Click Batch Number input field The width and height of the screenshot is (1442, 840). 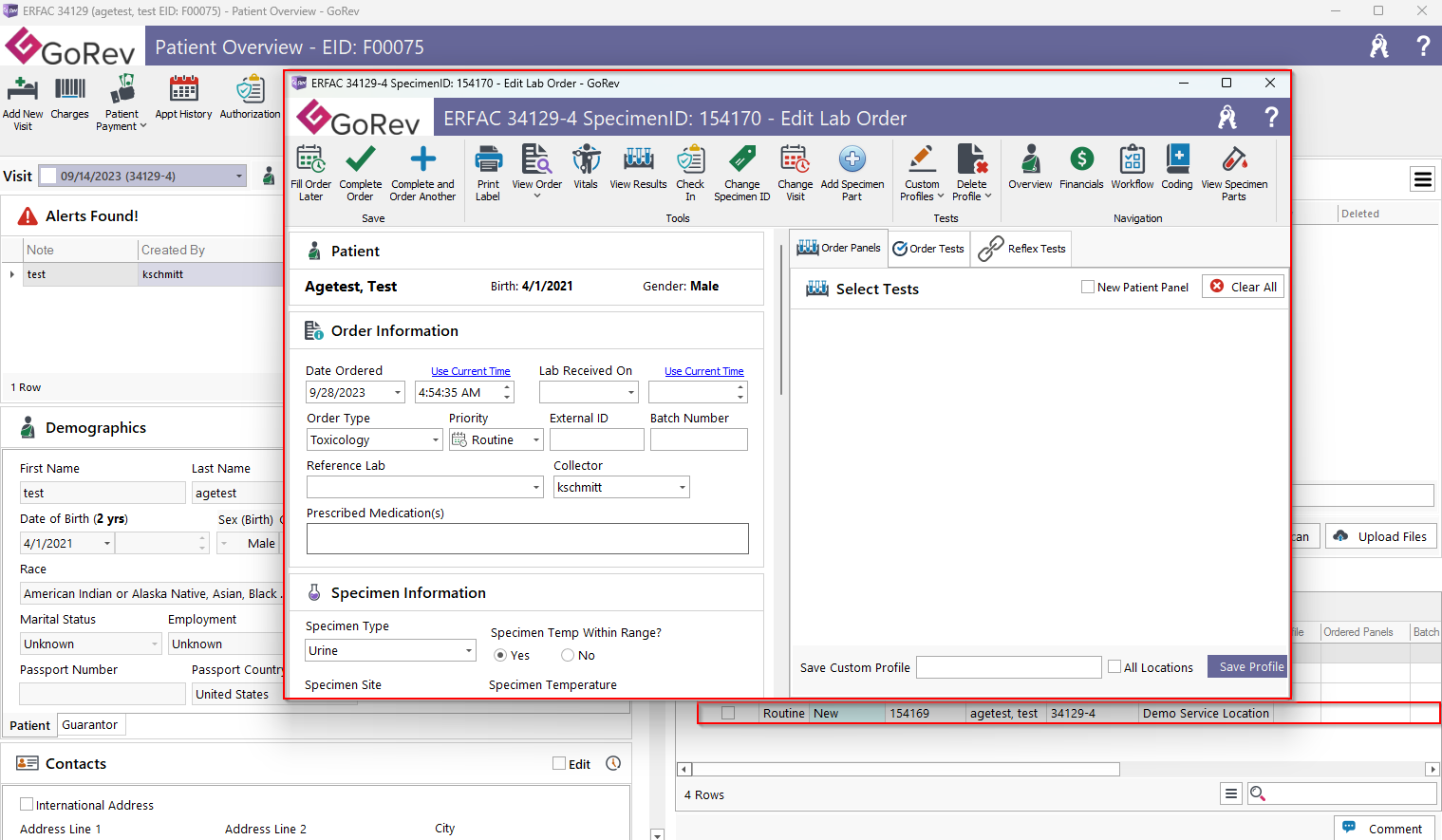pos(699,439)
